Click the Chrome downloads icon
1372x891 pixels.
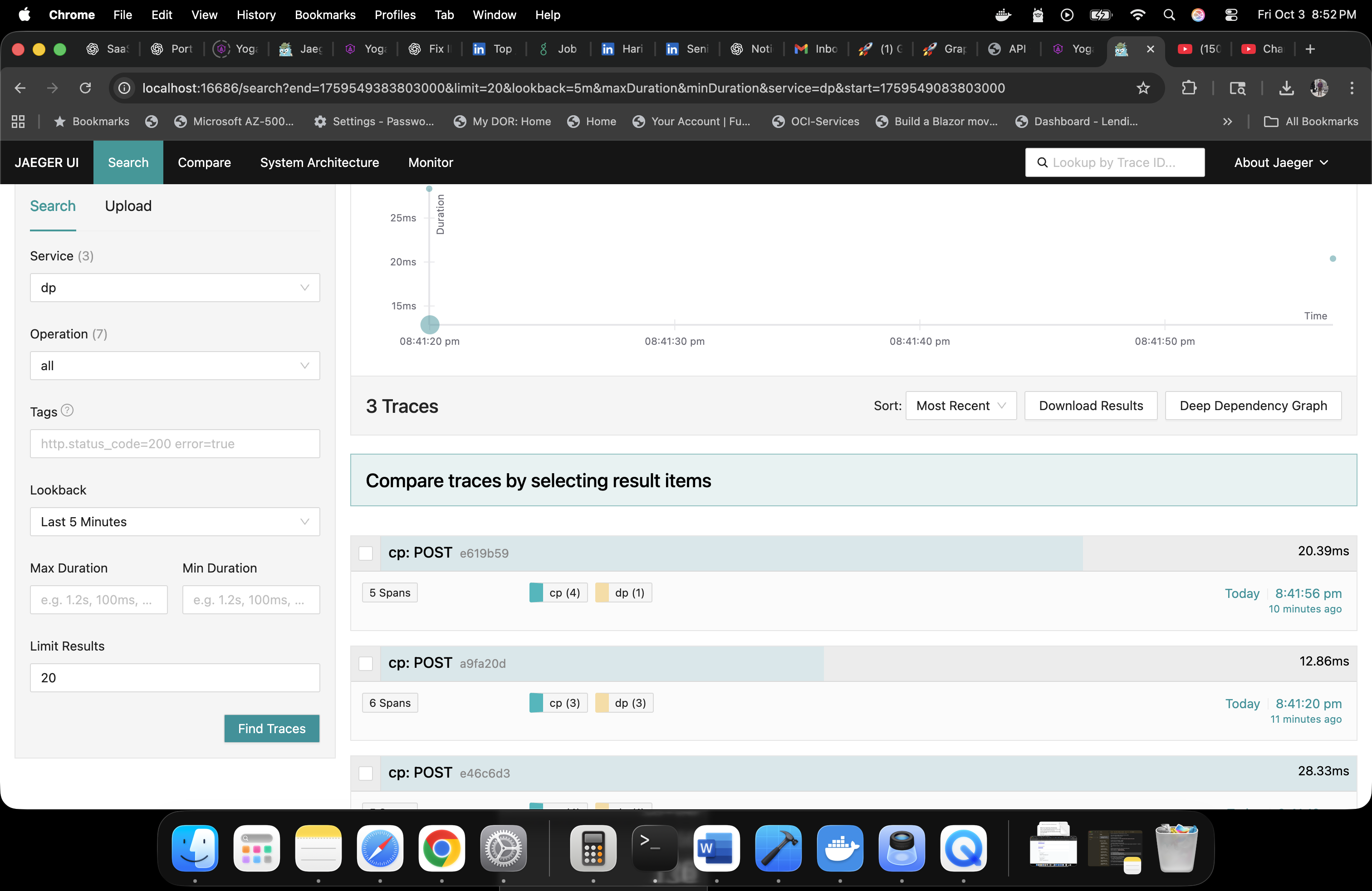pos(1286,88)
